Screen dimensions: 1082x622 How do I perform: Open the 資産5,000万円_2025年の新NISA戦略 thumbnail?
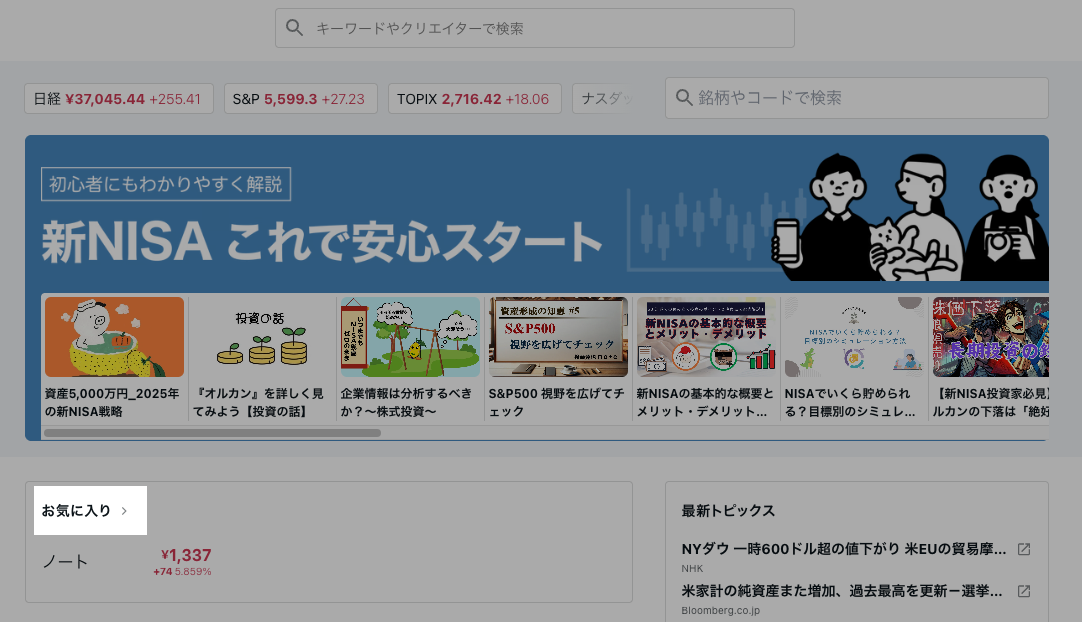[x=115, y=337]
